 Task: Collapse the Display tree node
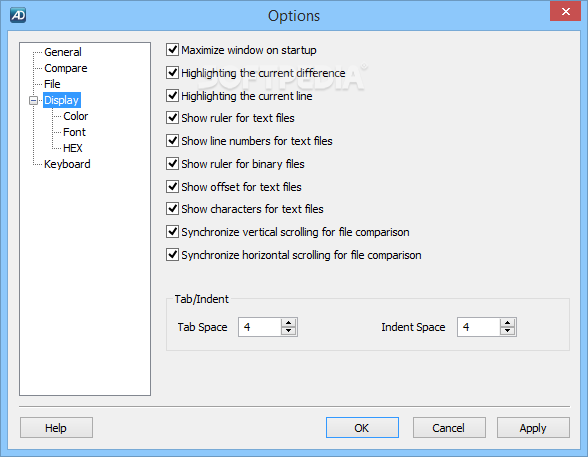tap(33, 100)
